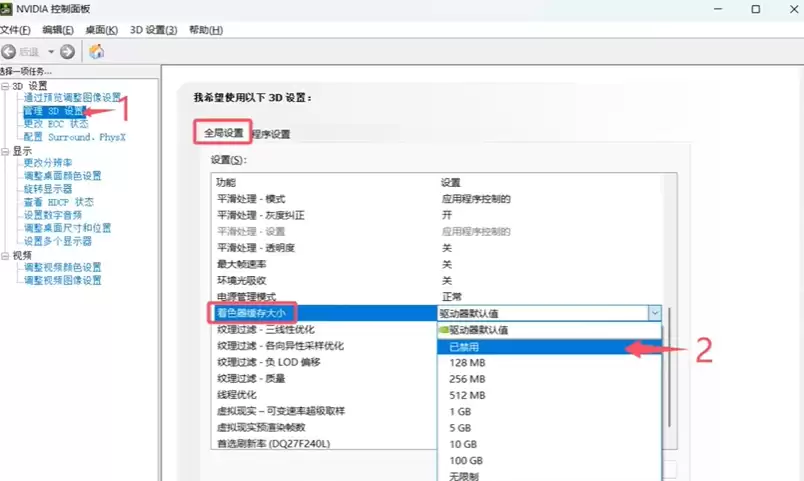Open the 帮助(H) menu

tap(206, 30)
